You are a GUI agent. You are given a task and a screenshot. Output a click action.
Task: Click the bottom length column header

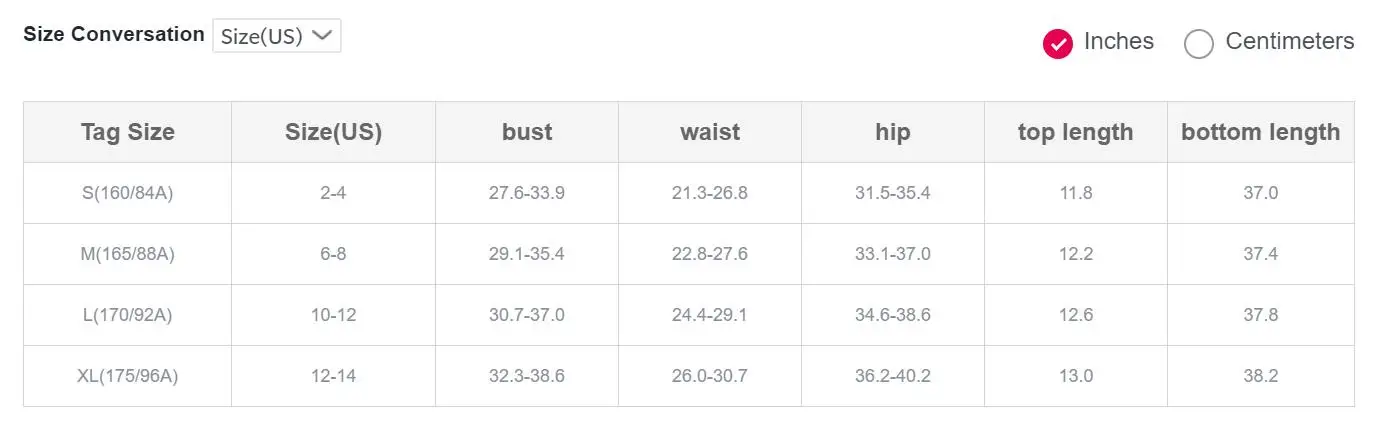pyautogui.click(x=1261, y=132)
